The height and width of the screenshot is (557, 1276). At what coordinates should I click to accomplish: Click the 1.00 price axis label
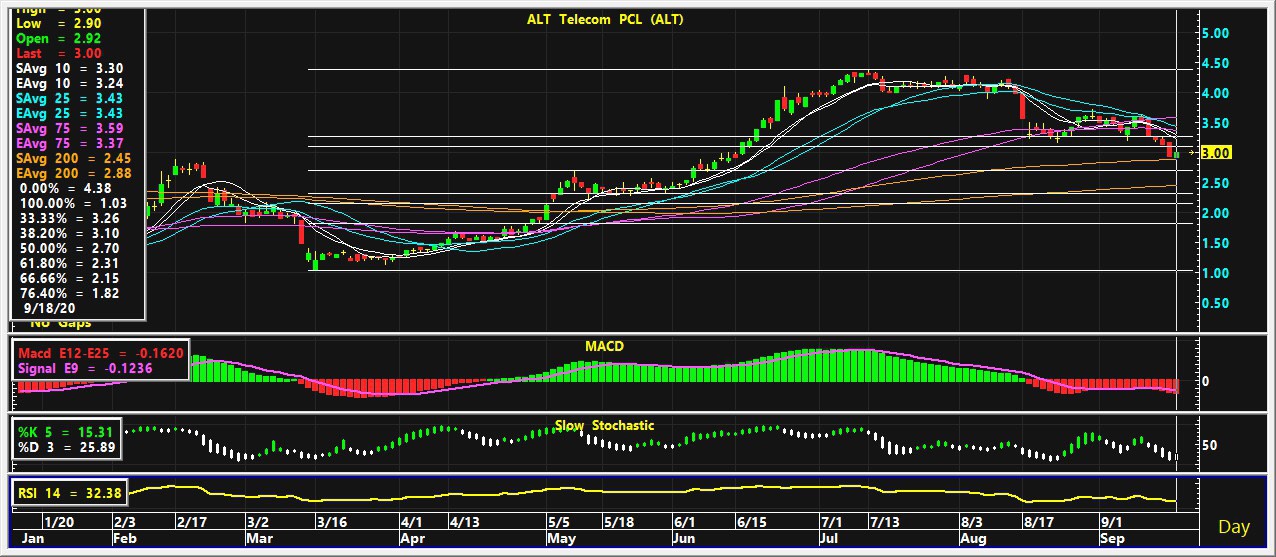(1216, 273)
